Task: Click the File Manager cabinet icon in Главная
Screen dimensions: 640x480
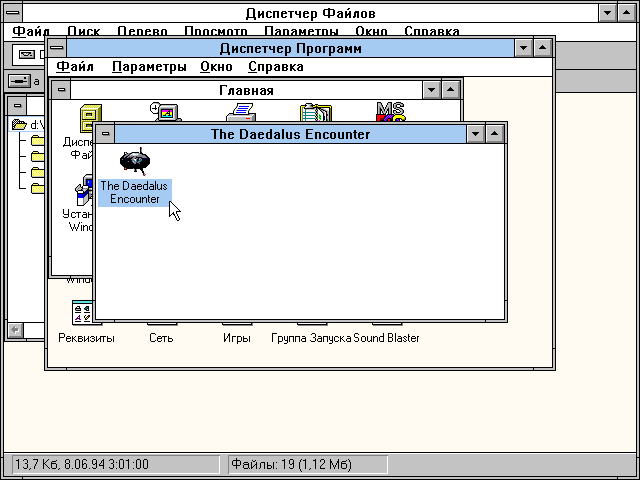Action: coord(90,117)
